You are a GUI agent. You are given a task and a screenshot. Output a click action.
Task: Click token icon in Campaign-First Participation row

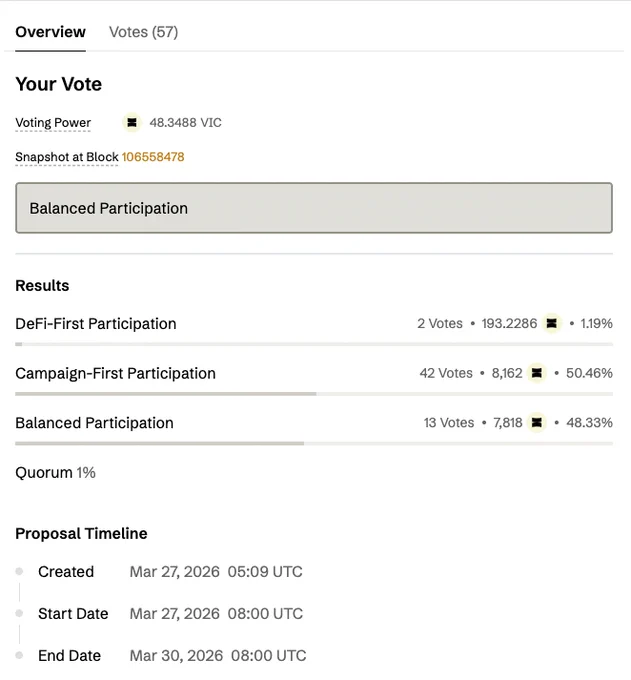pos(536,373)
